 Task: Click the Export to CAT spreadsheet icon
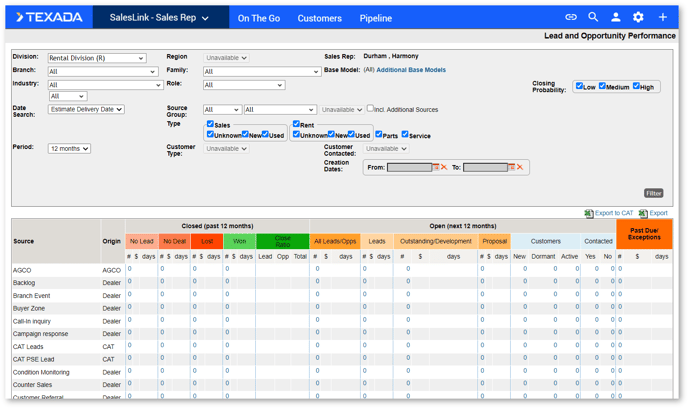pyautogui.click(x=589, y=213)
